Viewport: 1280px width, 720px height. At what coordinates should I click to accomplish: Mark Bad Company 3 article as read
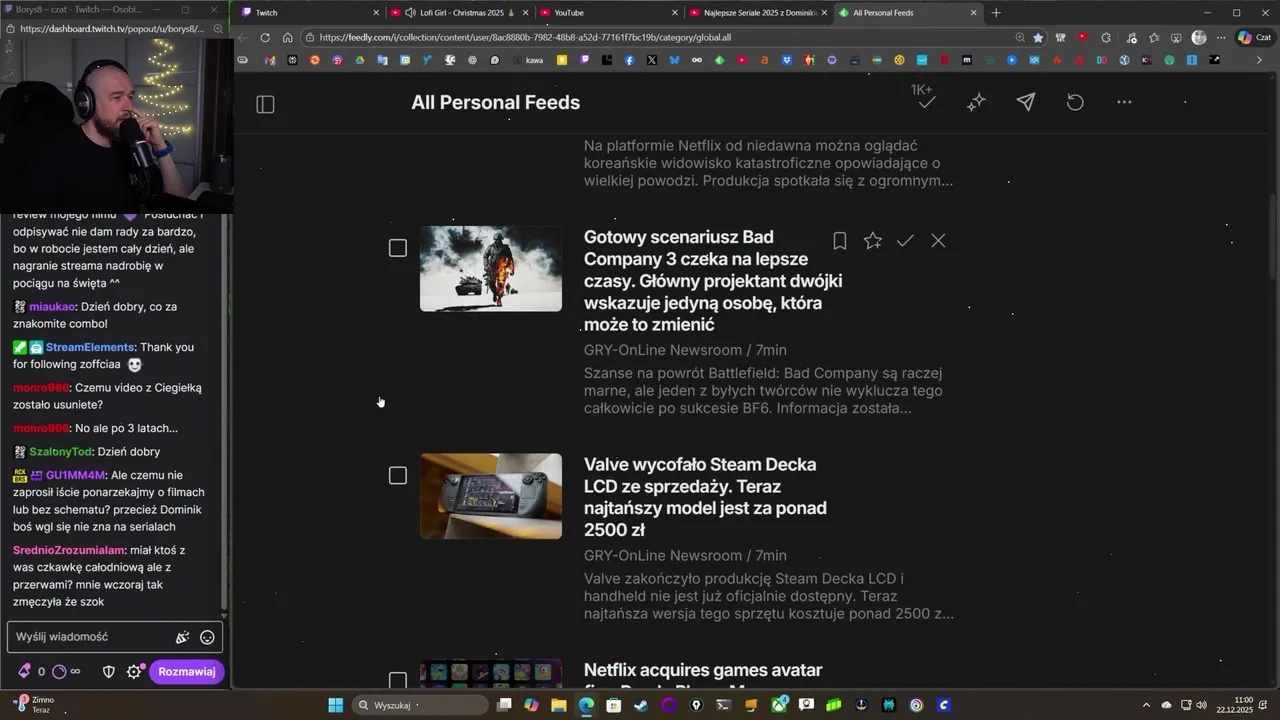click(x=905, y=241)
